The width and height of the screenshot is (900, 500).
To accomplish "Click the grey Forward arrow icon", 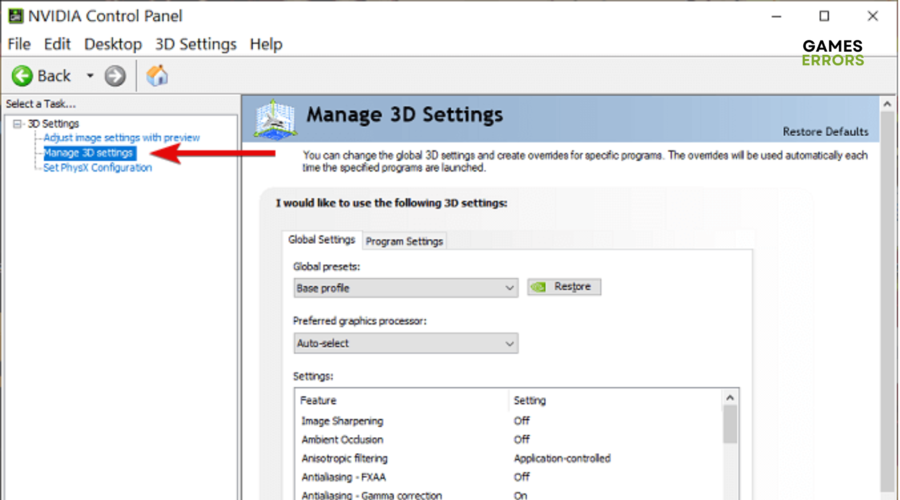I will coord(115,76).
